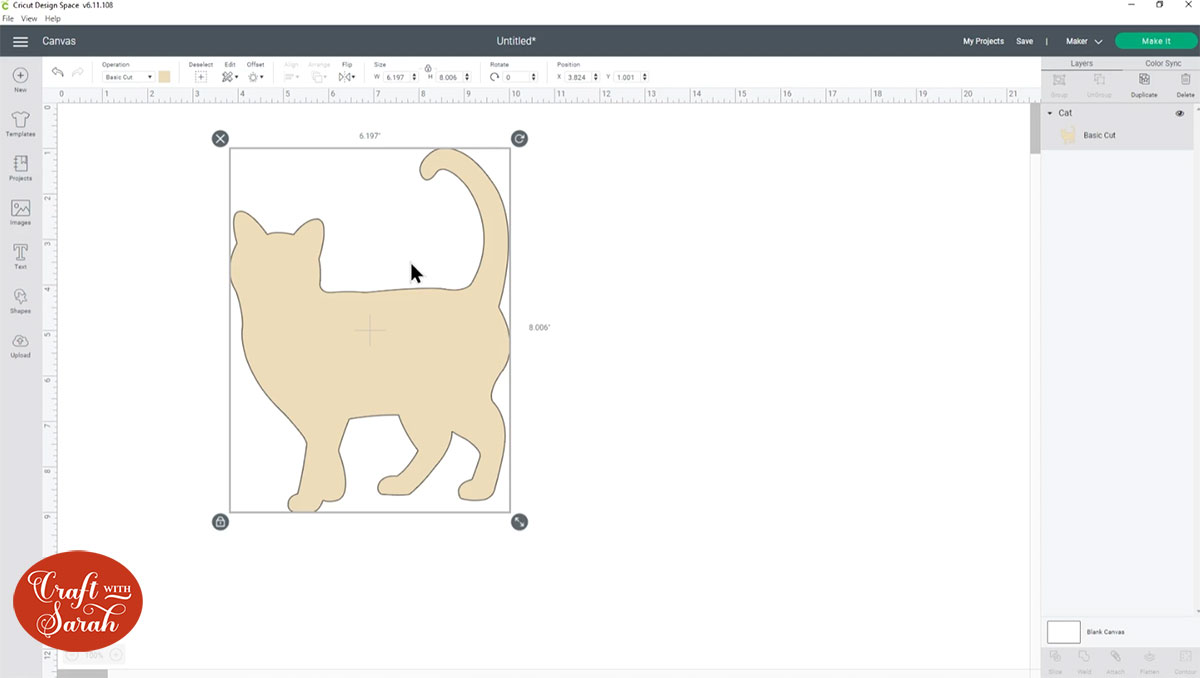Toggle the size aspect ratio lock
Image resolution: width=1200 pixels, height=678 pixels.
coord(428,67)
